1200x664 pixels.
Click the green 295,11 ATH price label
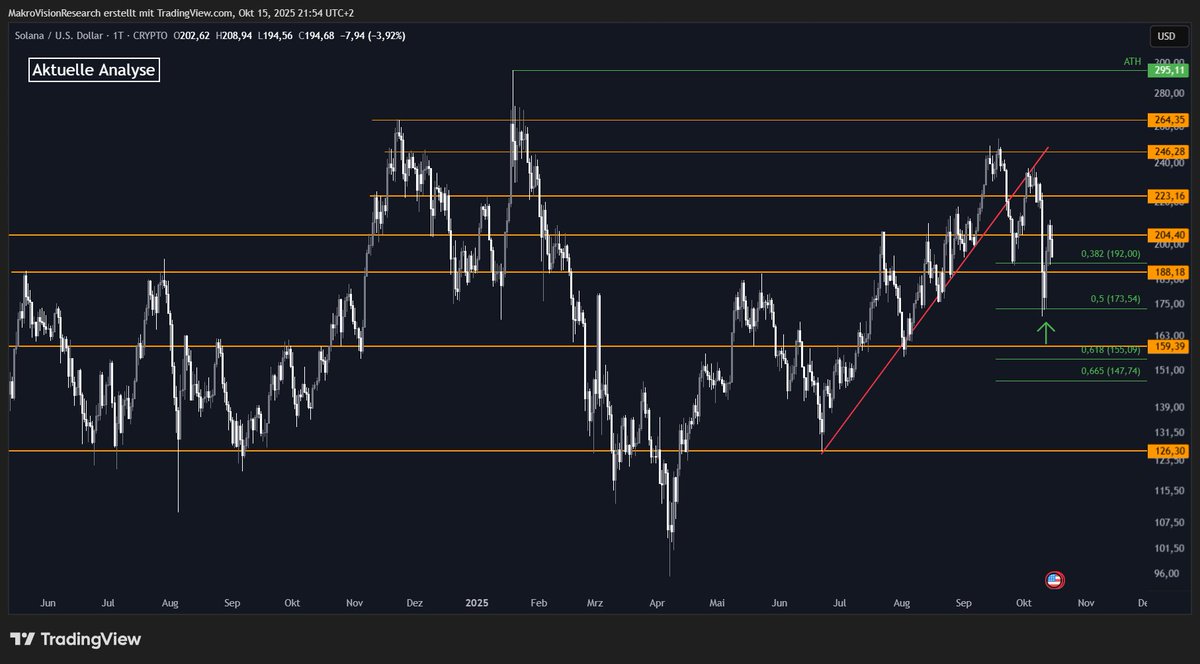pyautogui.click(x=1167, y=70)
